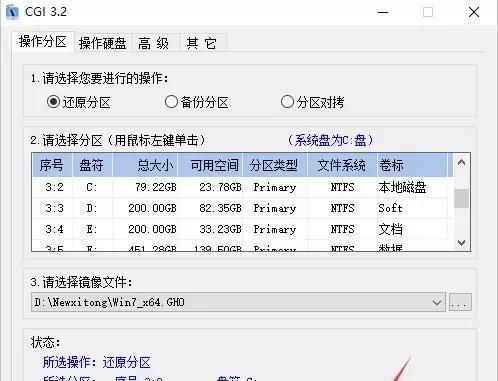Click the CGI application icon in title bar
Image resolution: width=498 pixels, height=381 pixels.
[x=12, y=12]
